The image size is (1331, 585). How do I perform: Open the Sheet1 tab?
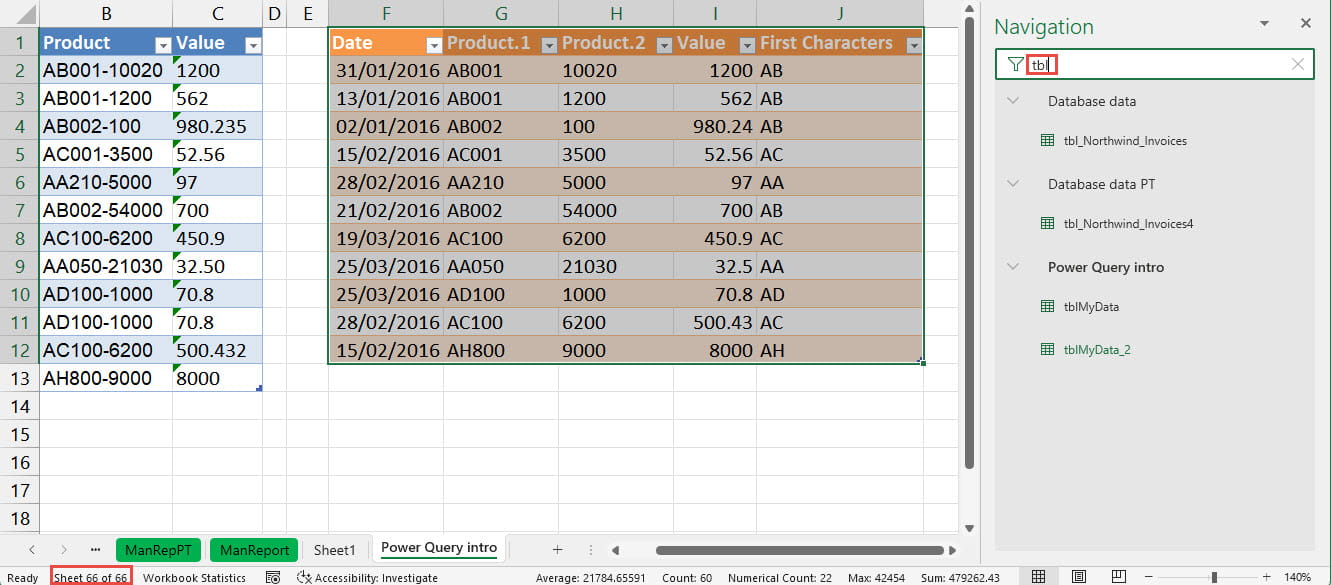point(334,549)
